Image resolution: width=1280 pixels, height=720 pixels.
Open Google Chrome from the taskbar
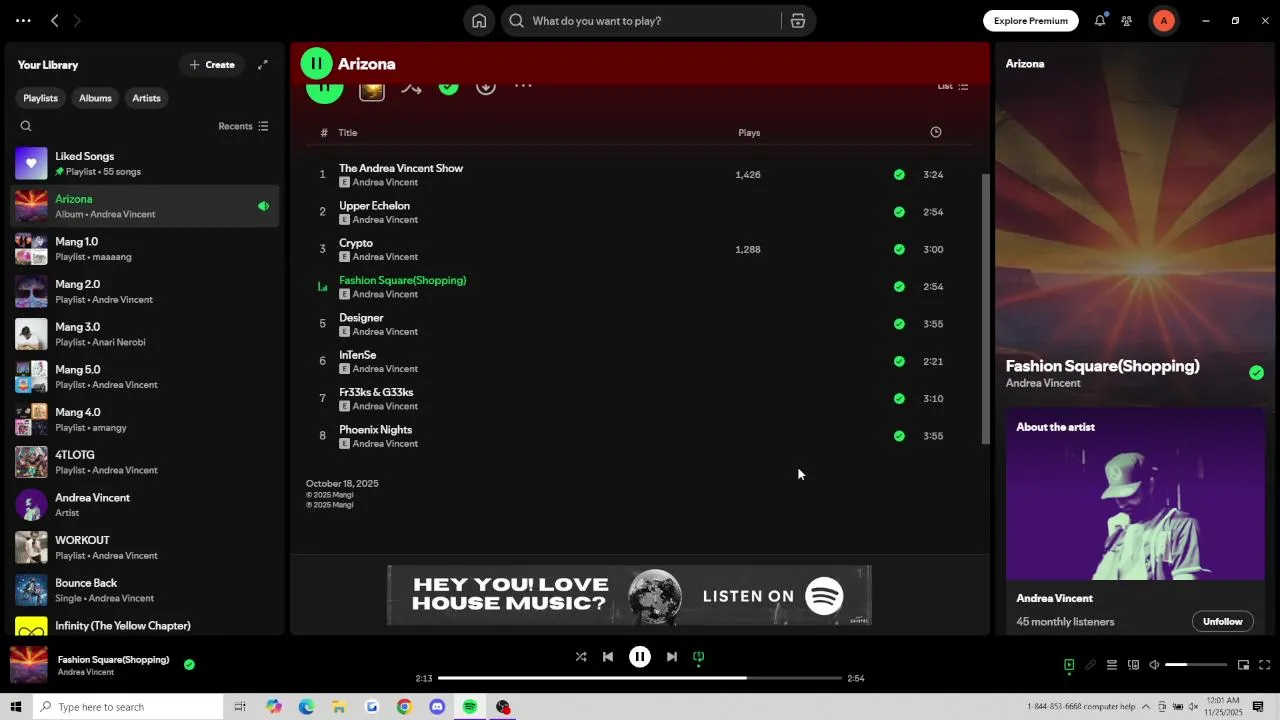[404, 707]
